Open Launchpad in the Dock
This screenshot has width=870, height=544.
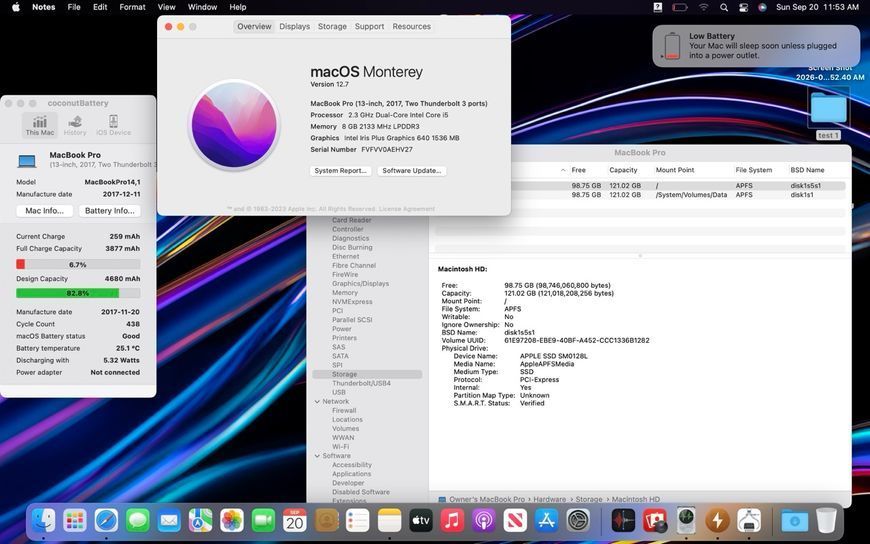(x=75, y=521)
